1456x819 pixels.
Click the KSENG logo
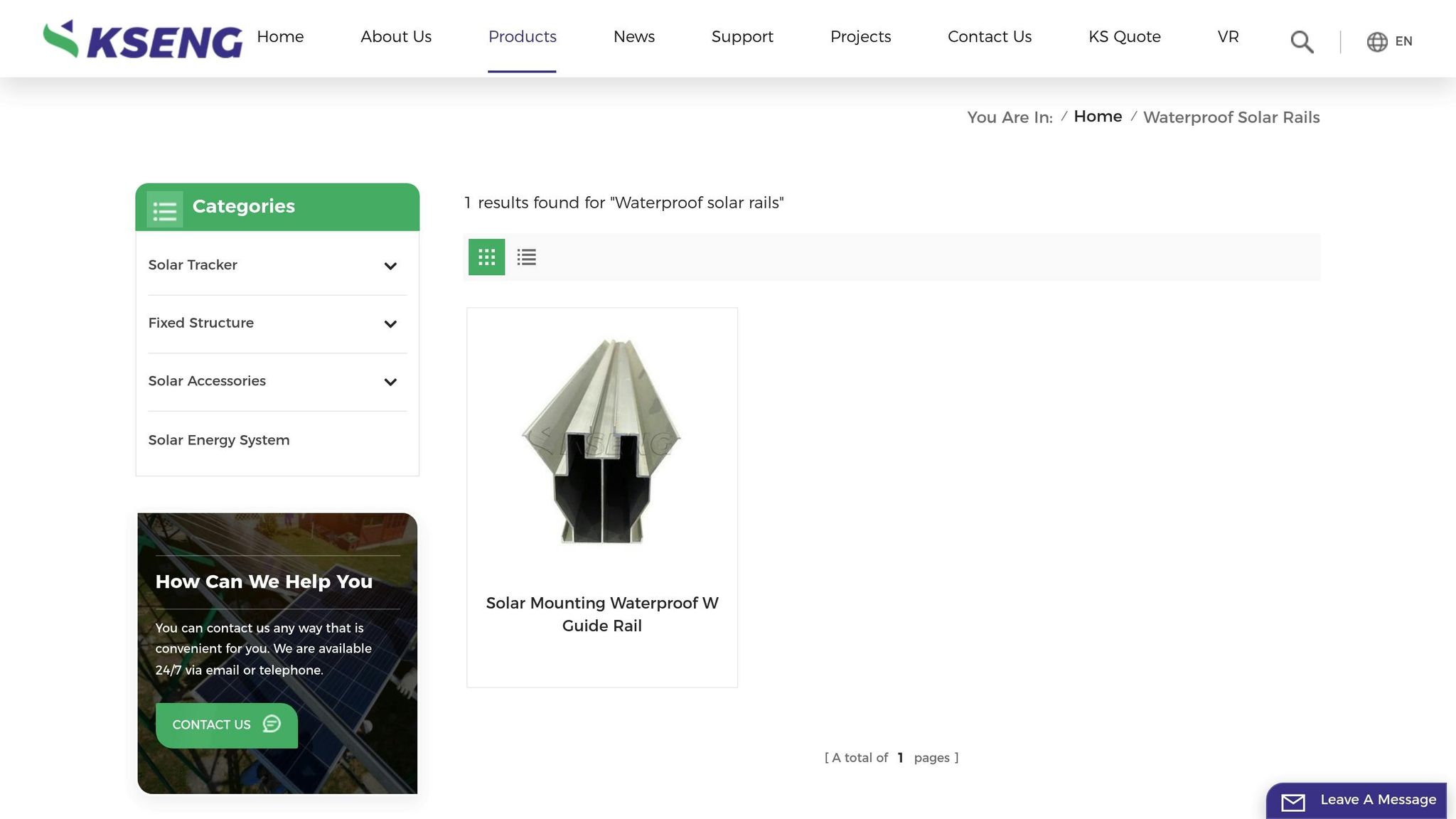click(142, 40)
